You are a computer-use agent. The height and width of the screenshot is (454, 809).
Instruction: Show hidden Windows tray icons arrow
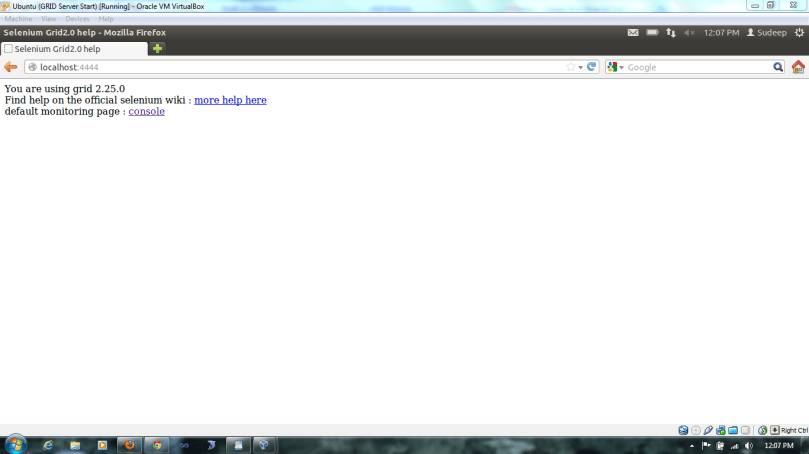click(692, 446)
